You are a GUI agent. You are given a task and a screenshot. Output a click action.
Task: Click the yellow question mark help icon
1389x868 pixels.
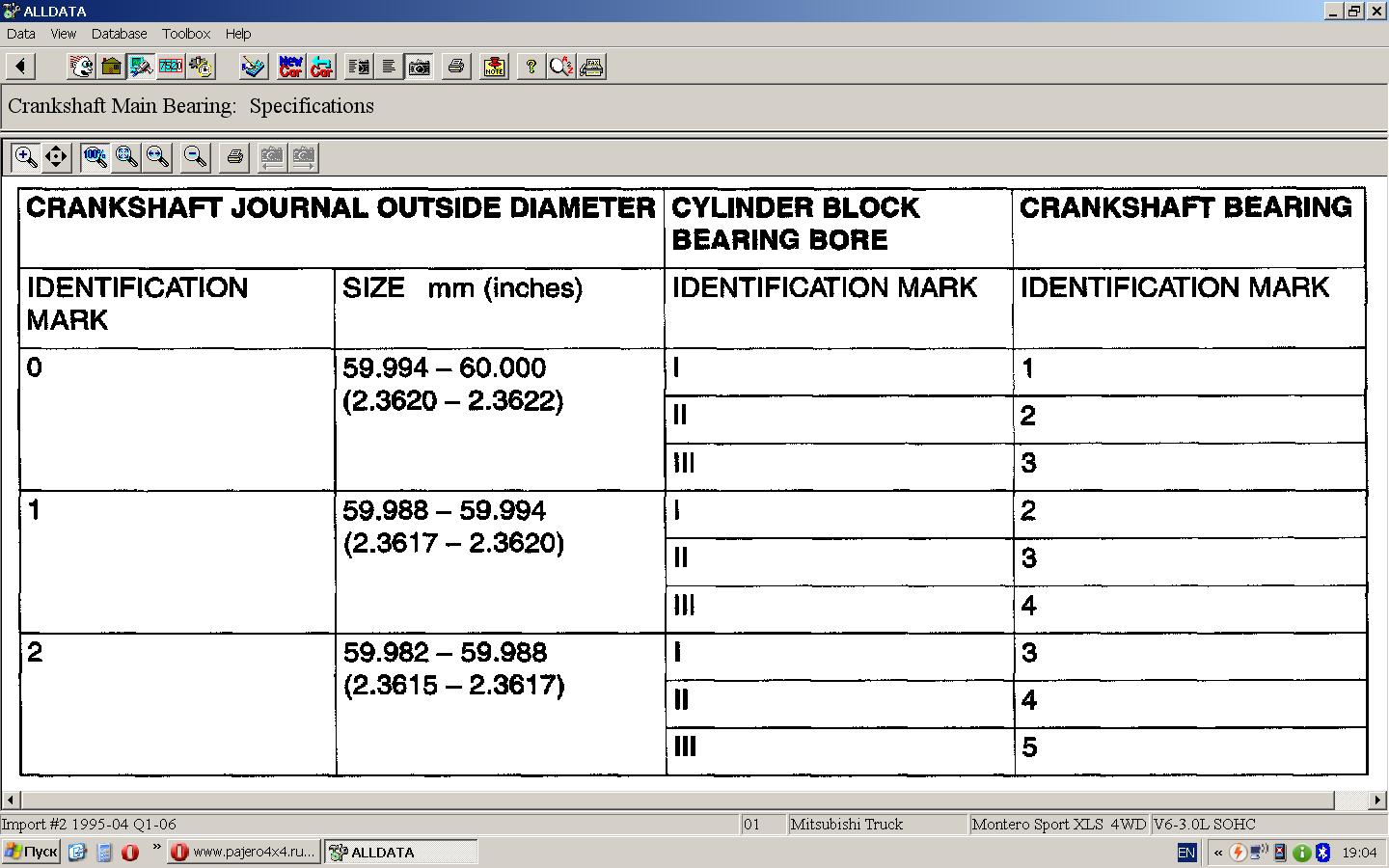tap(531, 67)
